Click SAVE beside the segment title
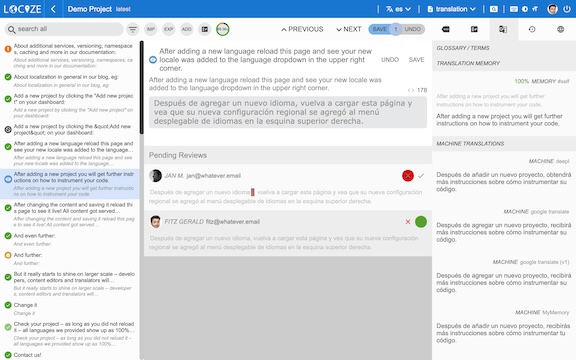Viewport: 576px width, 360px height. click(417, 60)
